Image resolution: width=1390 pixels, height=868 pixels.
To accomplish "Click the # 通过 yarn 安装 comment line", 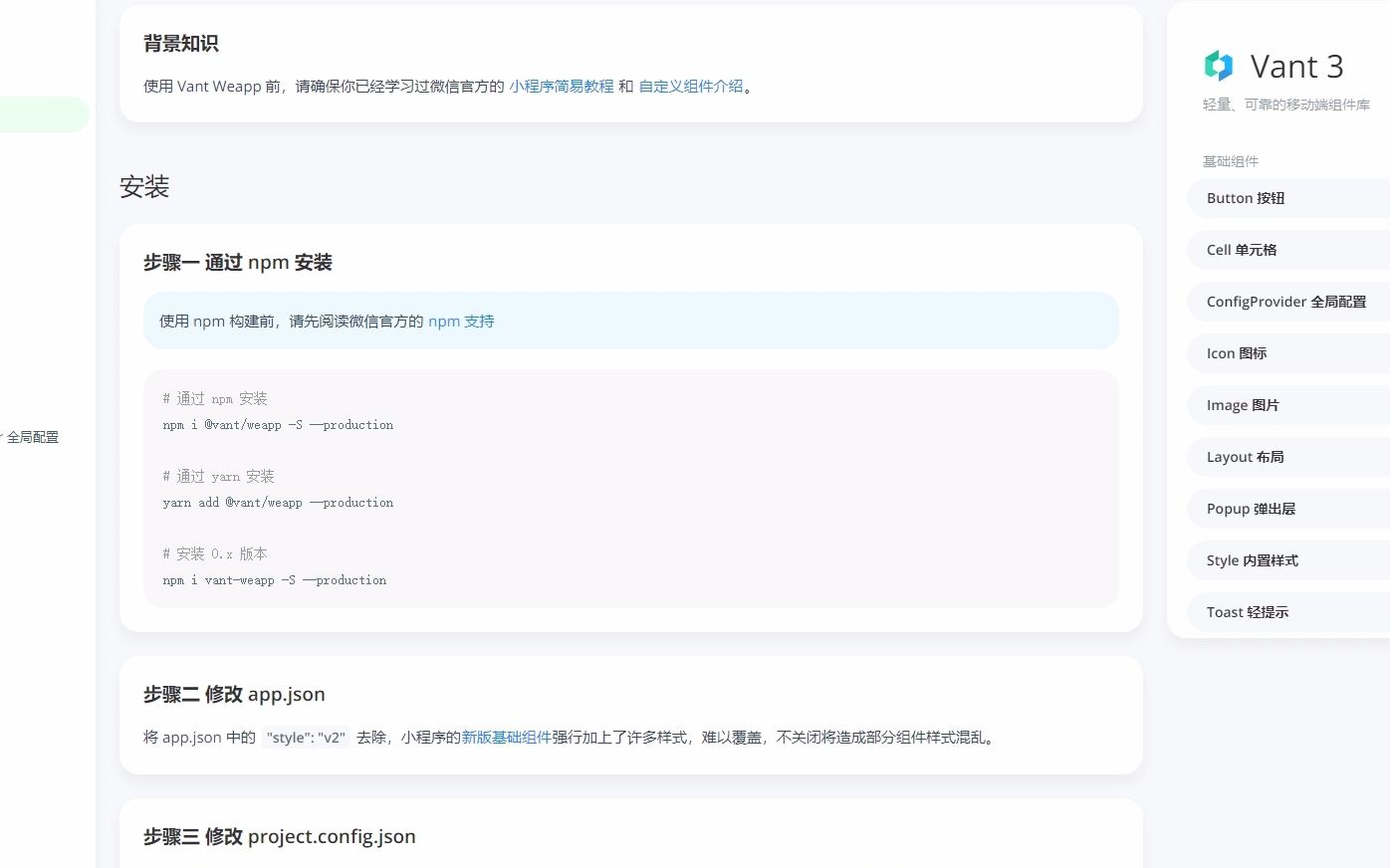I will coord(218,477).
